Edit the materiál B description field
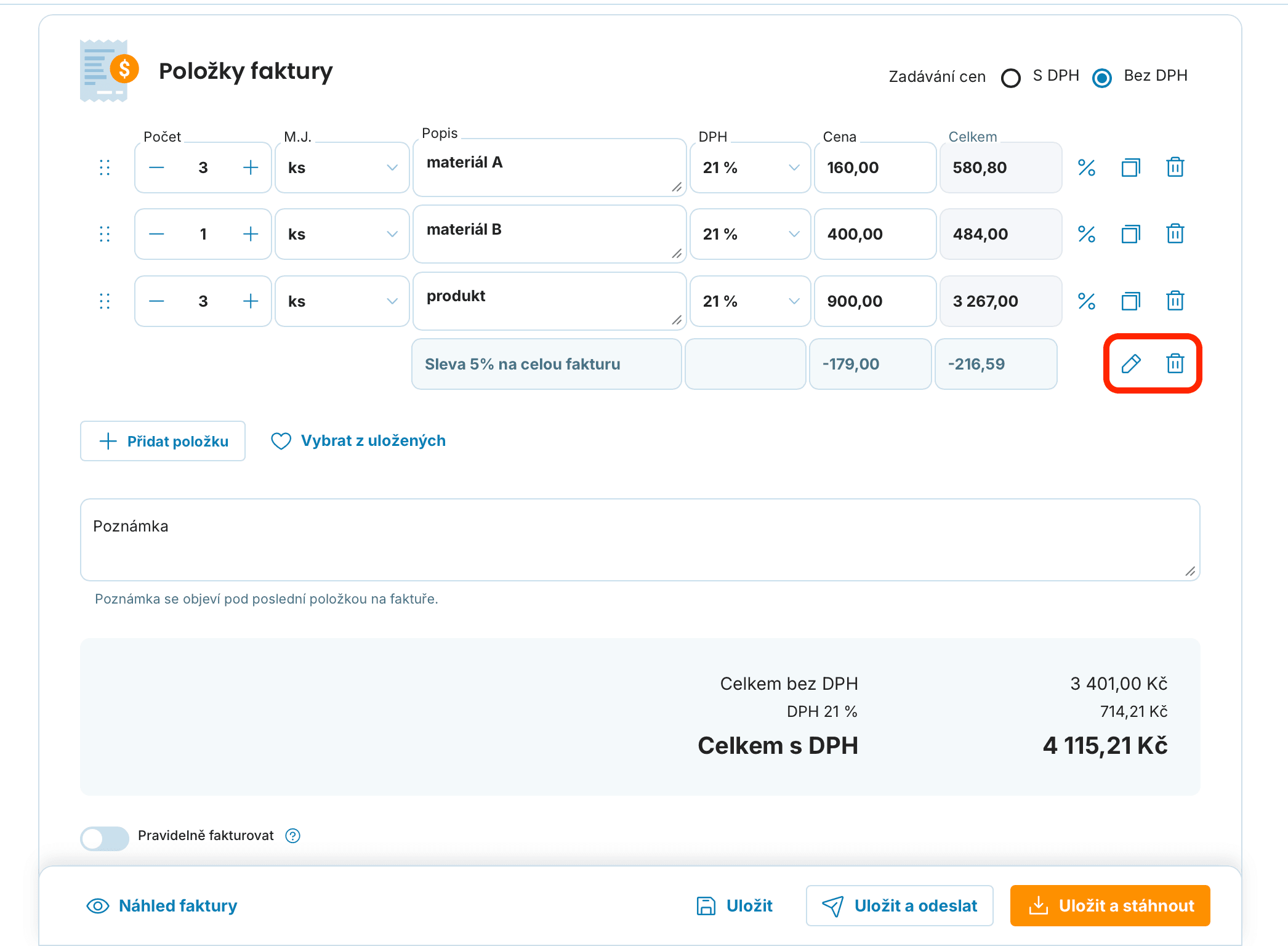This screenshot has height=946, width=1288. point(550,234)
